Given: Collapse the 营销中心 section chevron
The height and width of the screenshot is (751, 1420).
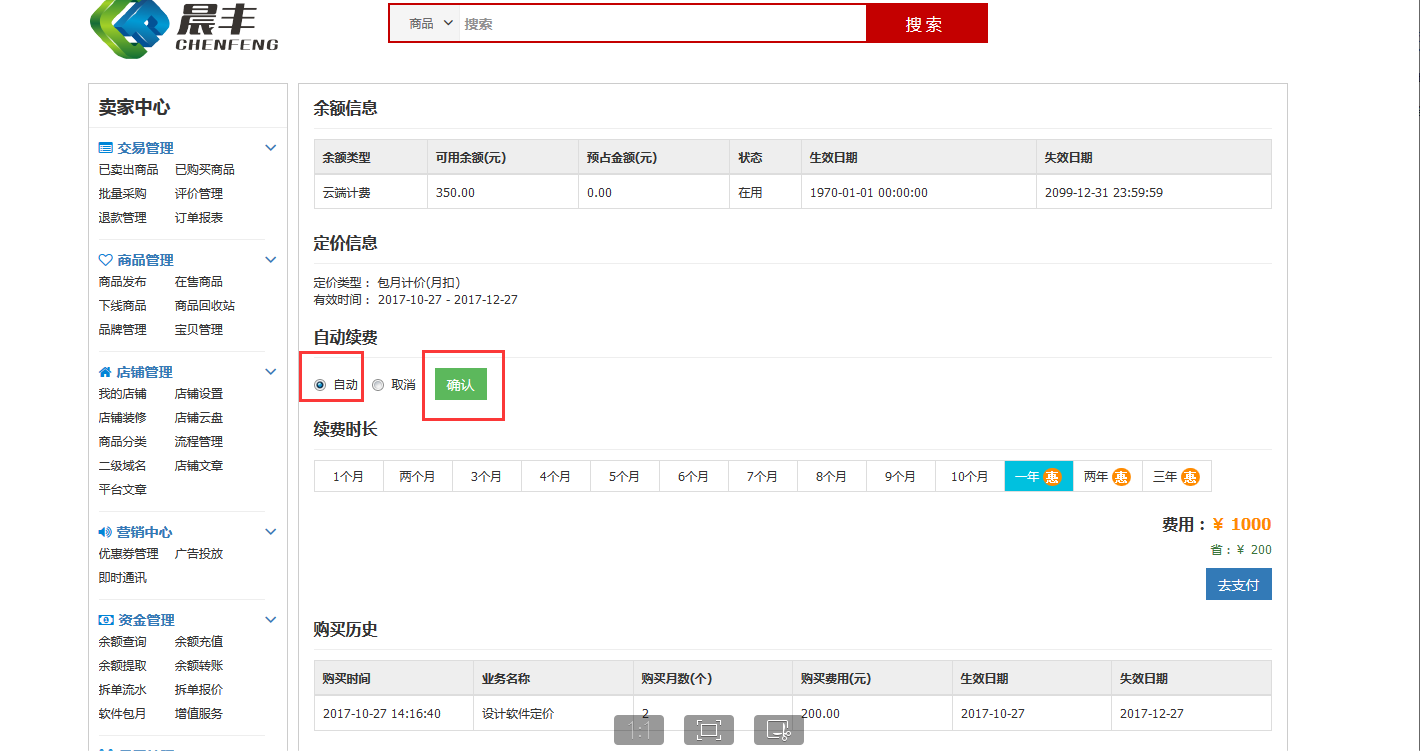Looking at the screenshot, I should click(x=270, y=532).
